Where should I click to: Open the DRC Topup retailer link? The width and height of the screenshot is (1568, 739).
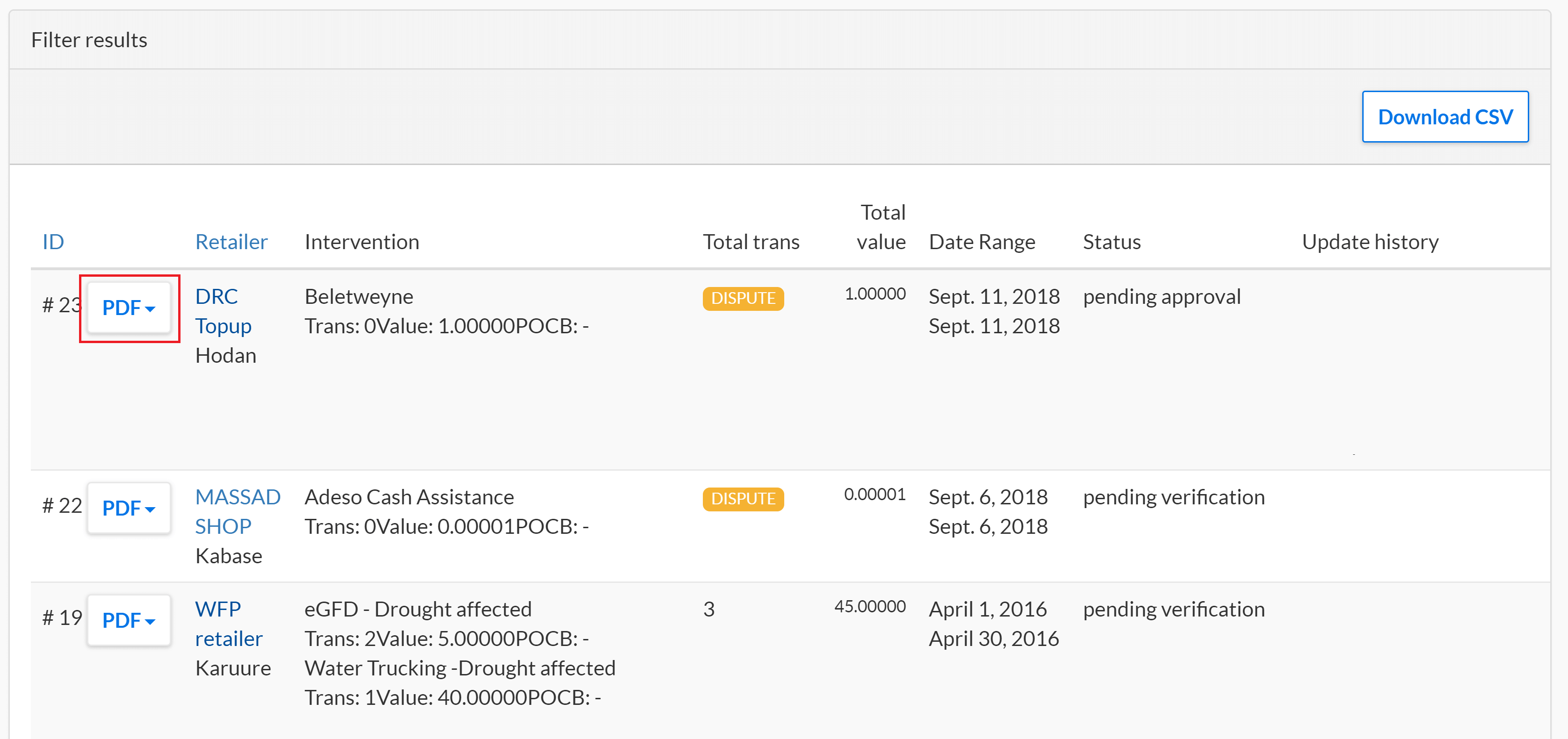224,311
